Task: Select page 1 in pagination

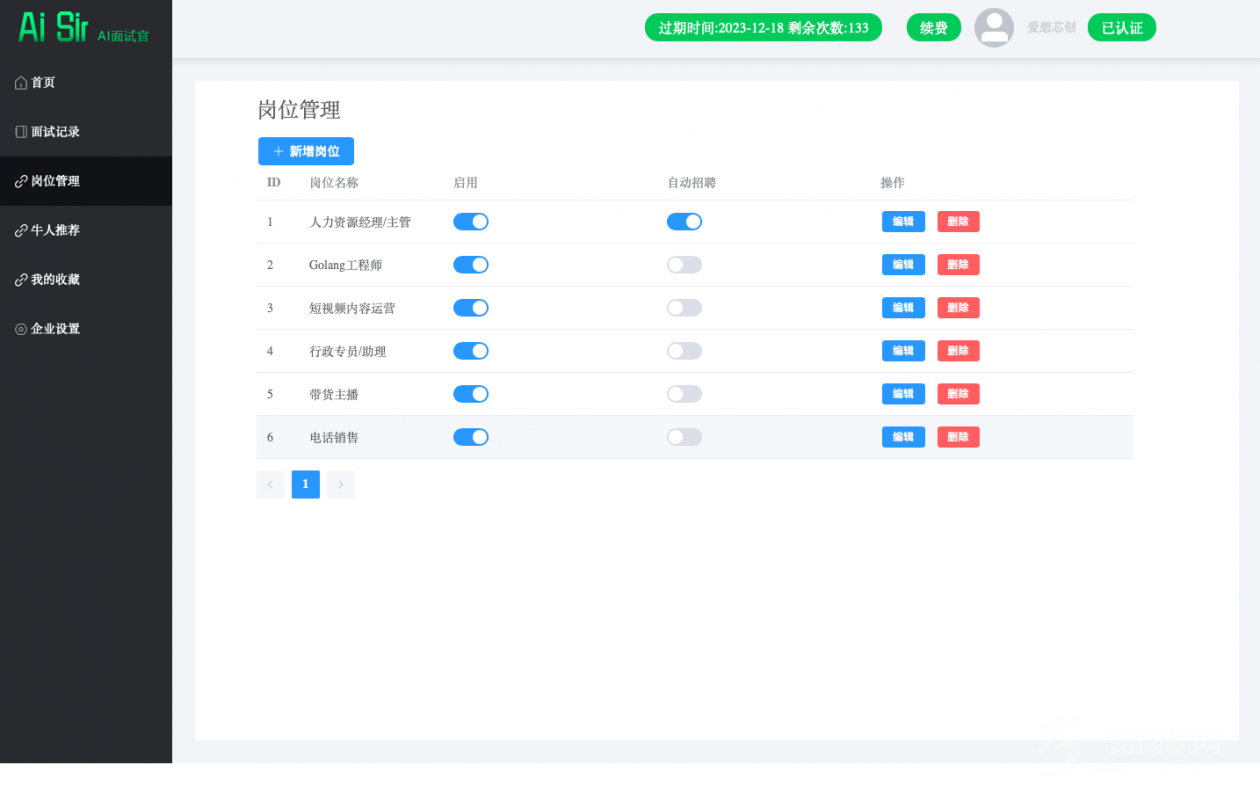Action: pyautogui.click(x=305, y=485)
